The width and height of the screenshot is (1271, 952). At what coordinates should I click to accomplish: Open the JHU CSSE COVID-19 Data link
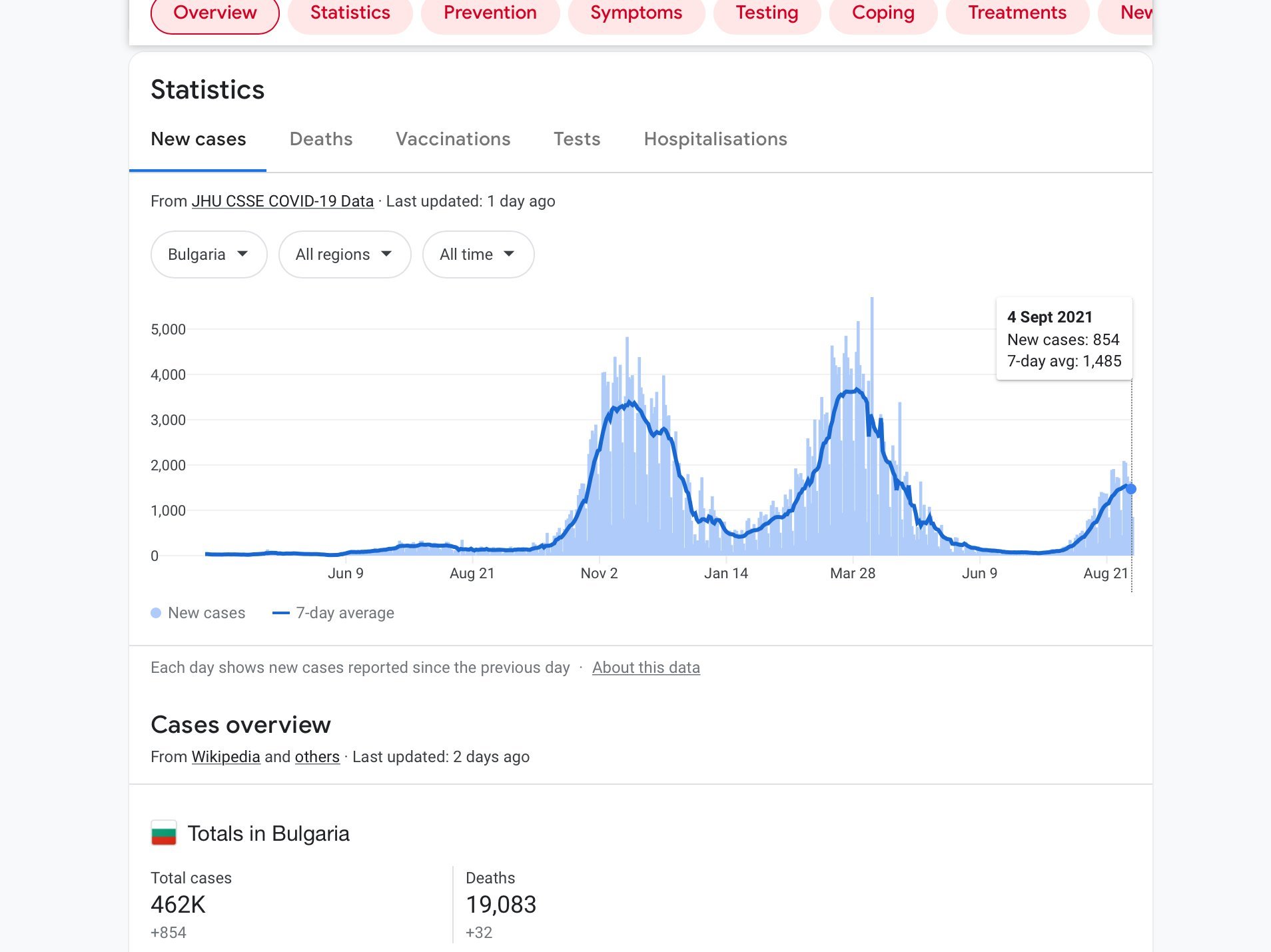pyautogui.click(x=282, y=201)
